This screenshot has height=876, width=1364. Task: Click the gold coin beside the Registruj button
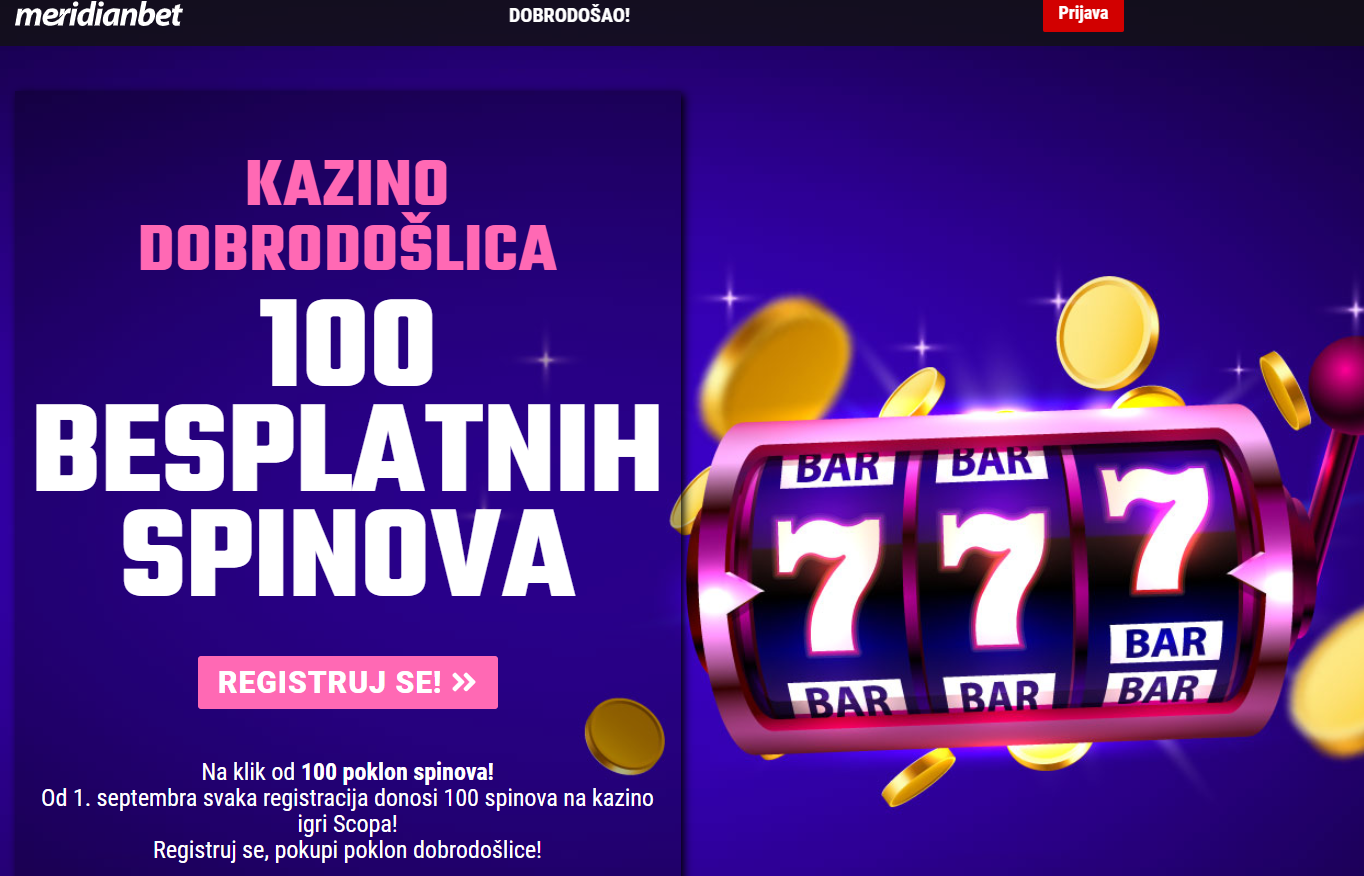(x=623, y=735)
